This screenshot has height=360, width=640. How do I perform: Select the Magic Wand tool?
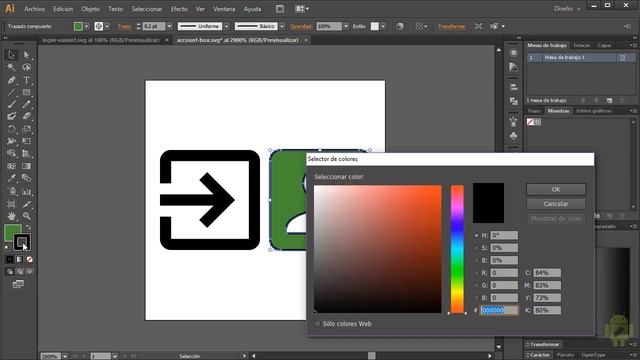click(11, 67)
